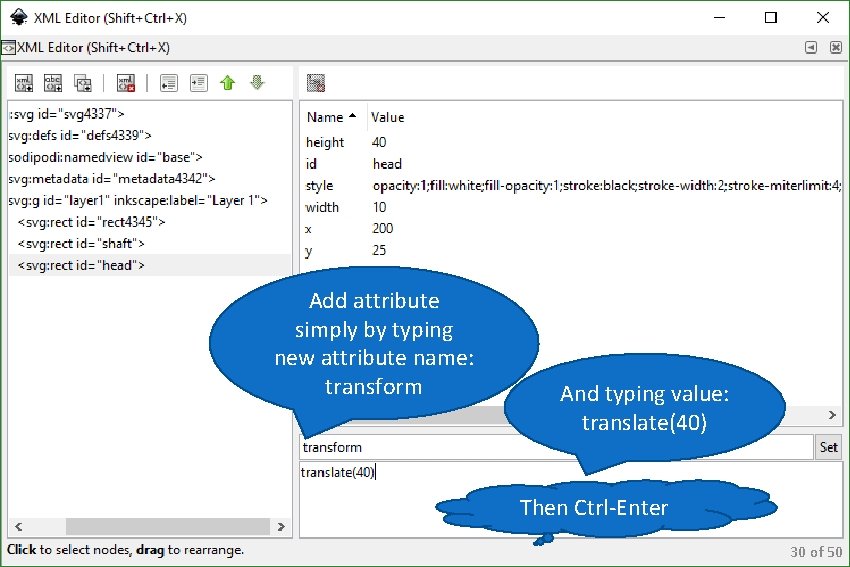850x567 pixels.
Task: Click the Delete attribute icon
Action: [315, 83]
